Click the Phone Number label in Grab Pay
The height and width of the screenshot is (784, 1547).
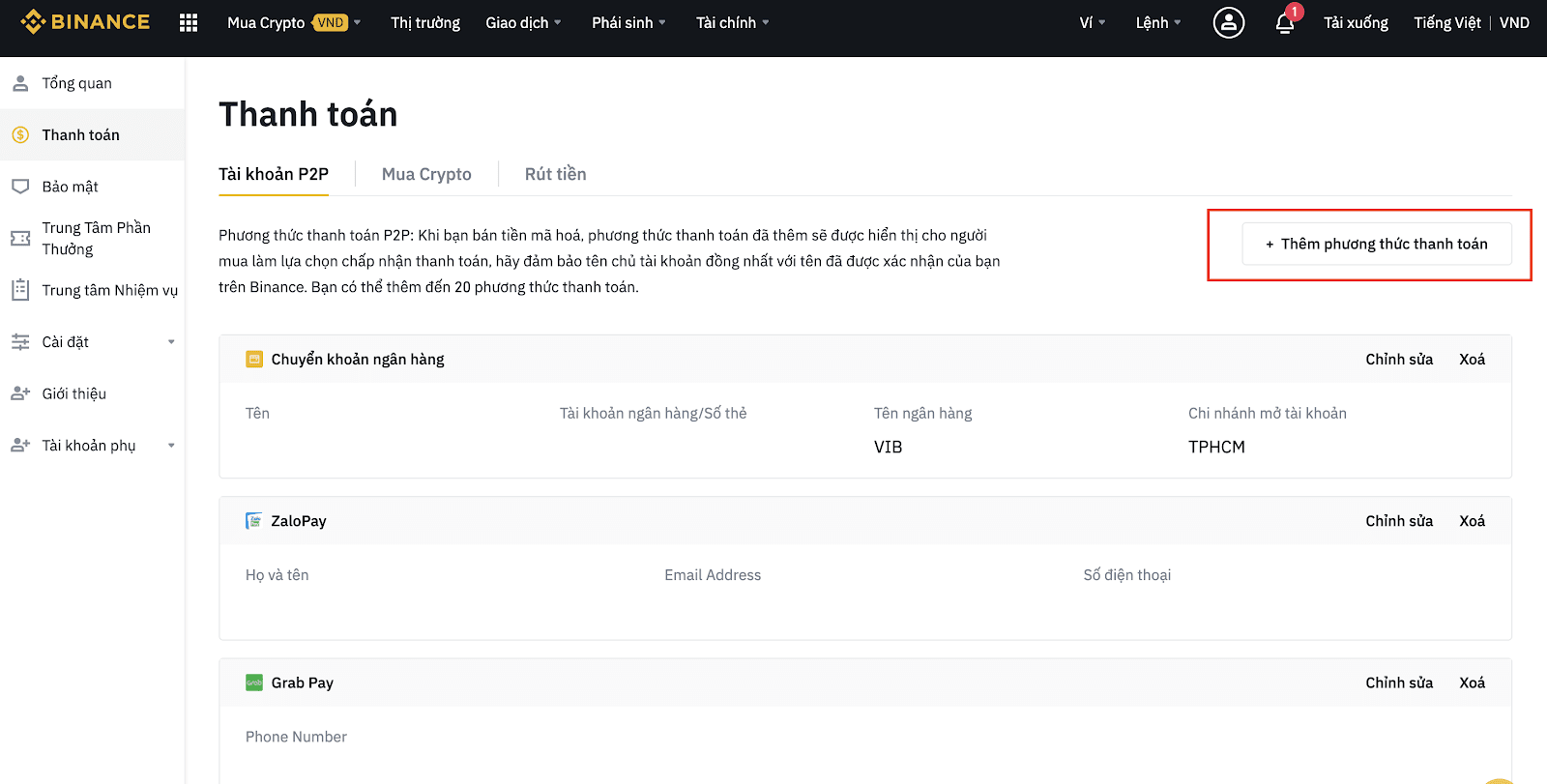[296, 737]
